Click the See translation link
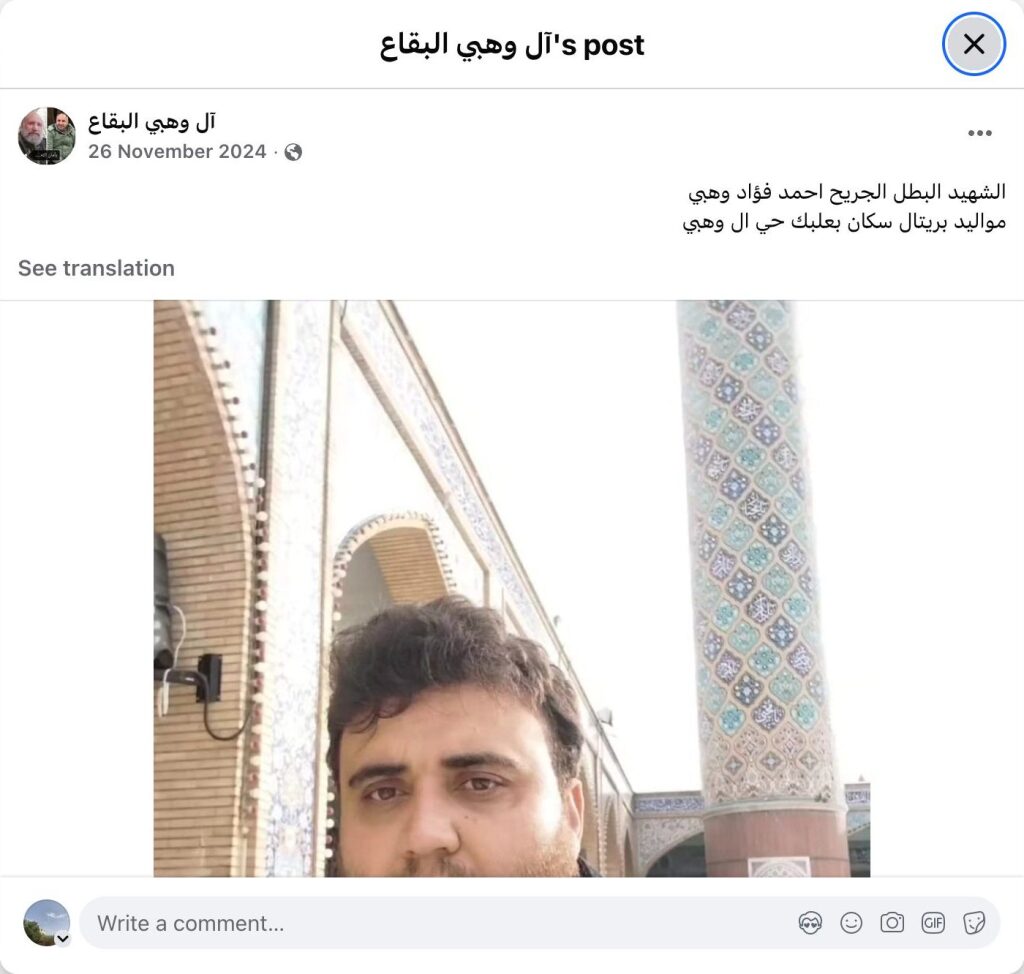 coord(96,268)
